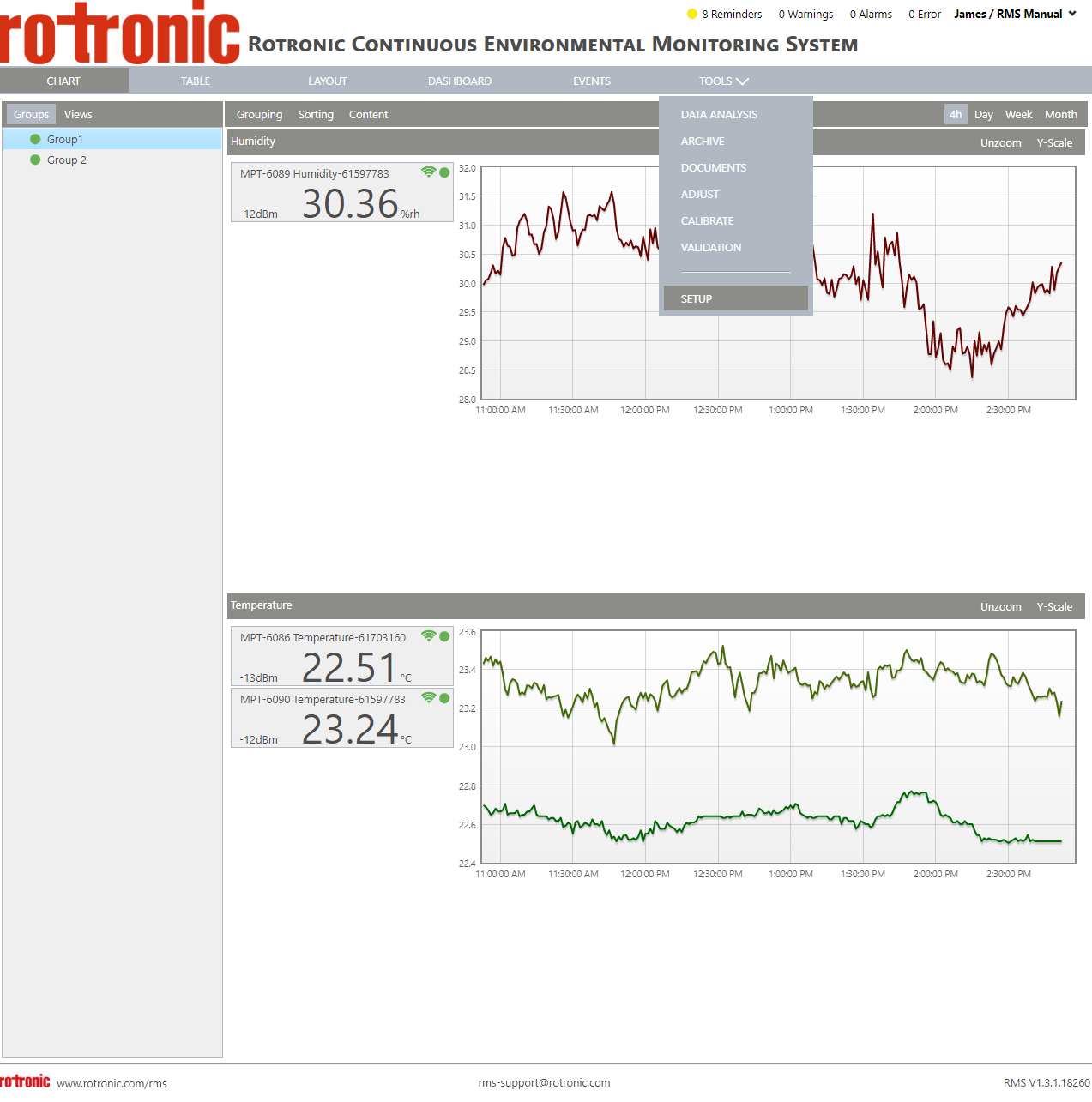Set chart range to 4h
The height and width of the screenshot is (1102, 1092).
coord(956,114)
